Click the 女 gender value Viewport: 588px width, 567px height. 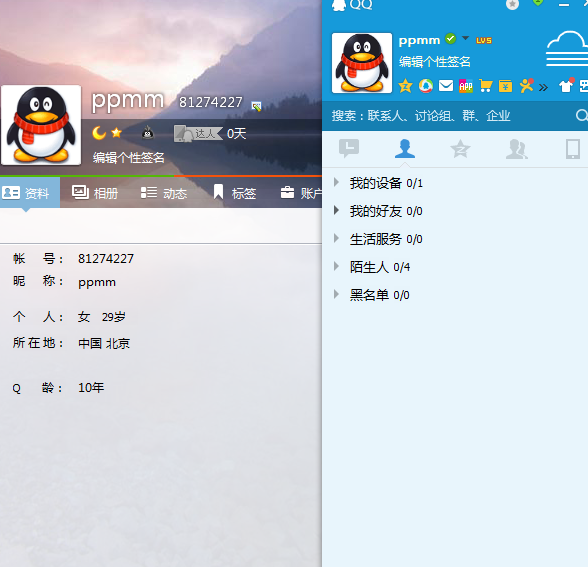pyautogui.click(x=84, y=317)
